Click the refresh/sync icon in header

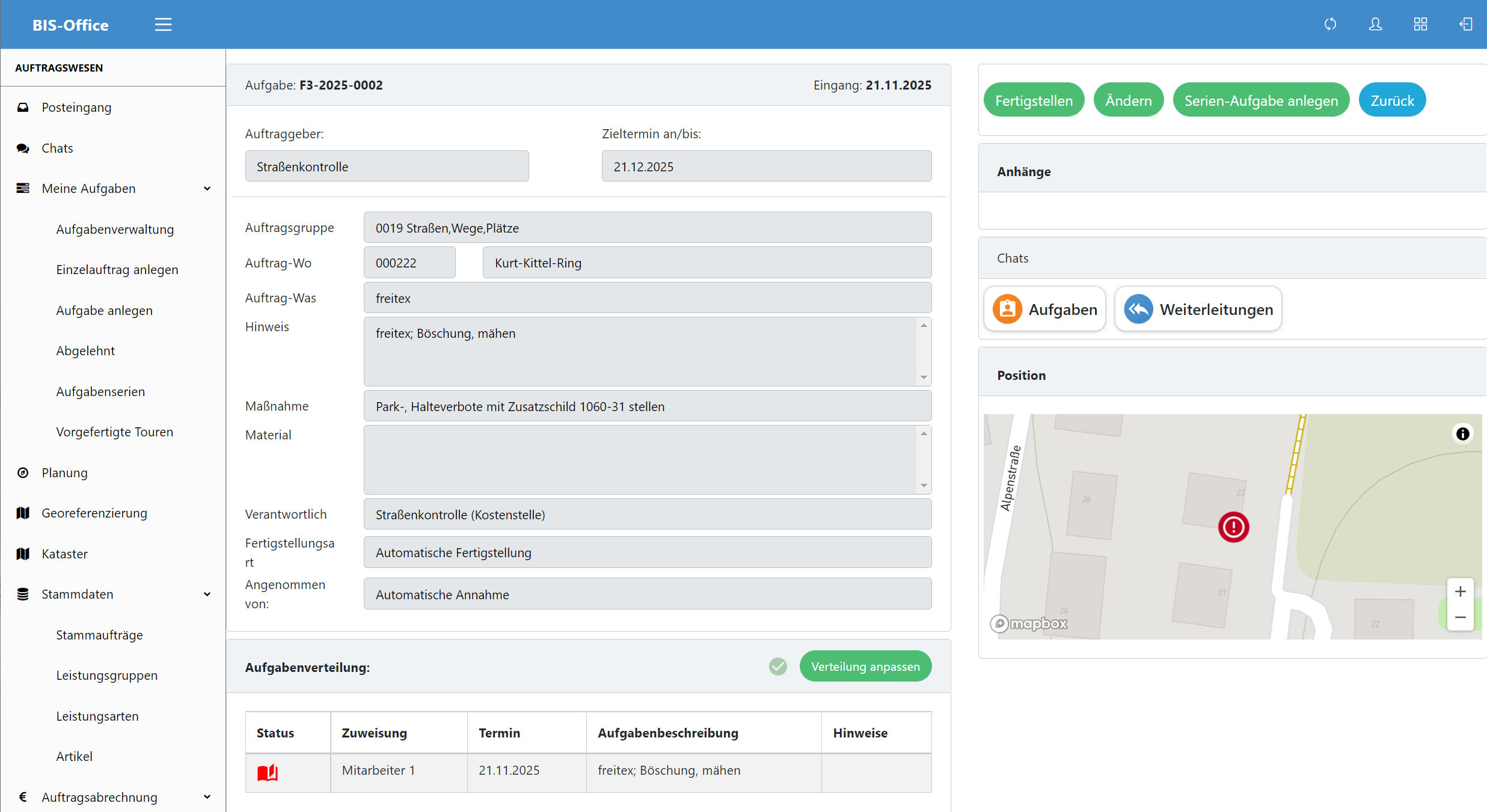point(1330,24)
